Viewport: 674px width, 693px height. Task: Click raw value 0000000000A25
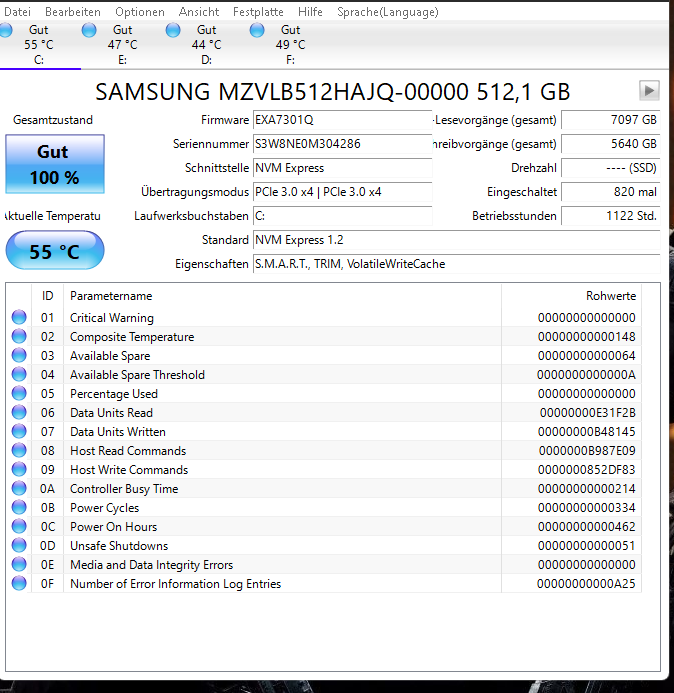586,584
